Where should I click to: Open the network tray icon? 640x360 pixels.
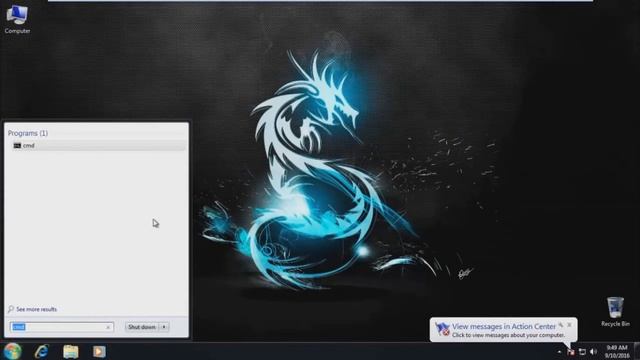tap(582, 351)
